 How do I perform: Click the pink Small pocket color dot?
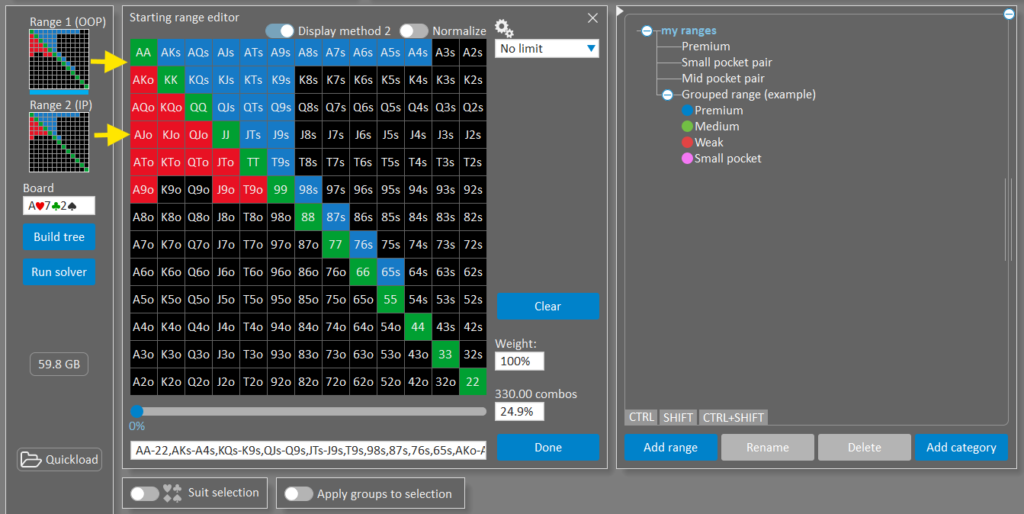pos(687,158)
